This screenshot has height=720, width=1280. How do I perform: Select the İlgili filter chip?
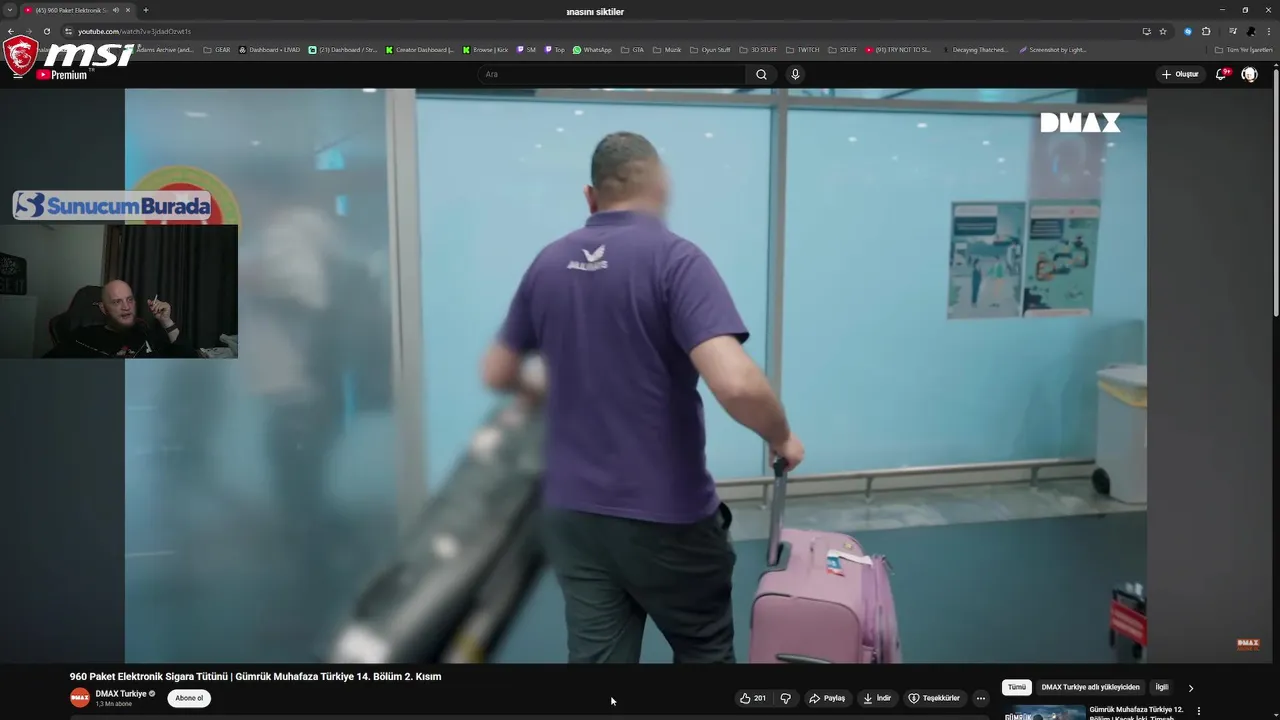click(x=1162, y=687)
